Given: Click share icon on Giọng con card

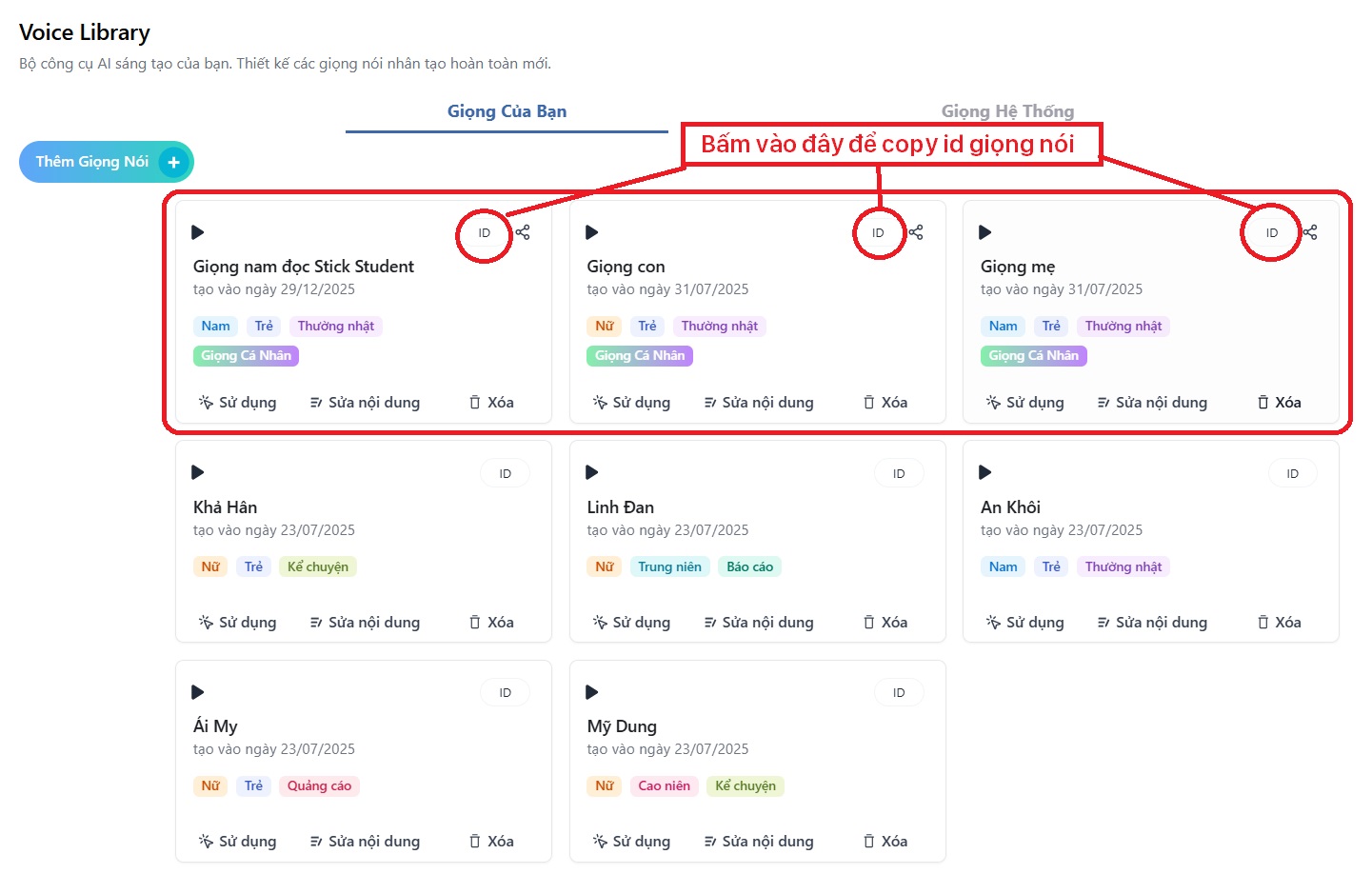Looking at the screenshot, I should pyautogui.click(x=916, y=232).
